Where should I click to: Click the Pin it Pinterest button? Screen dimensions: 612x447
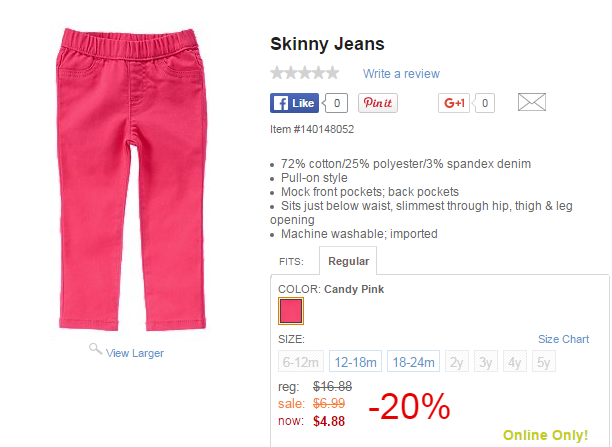378,103
